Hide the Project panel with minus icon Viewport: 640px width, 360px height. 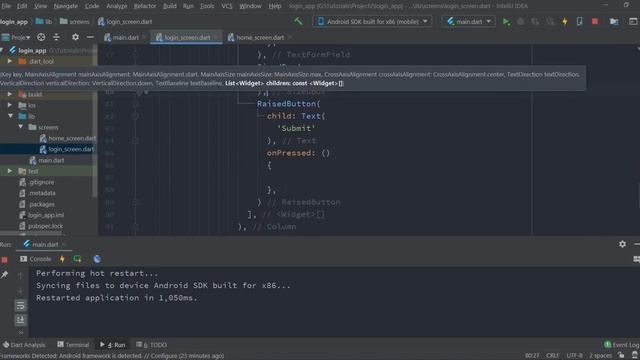click(90, 37)
